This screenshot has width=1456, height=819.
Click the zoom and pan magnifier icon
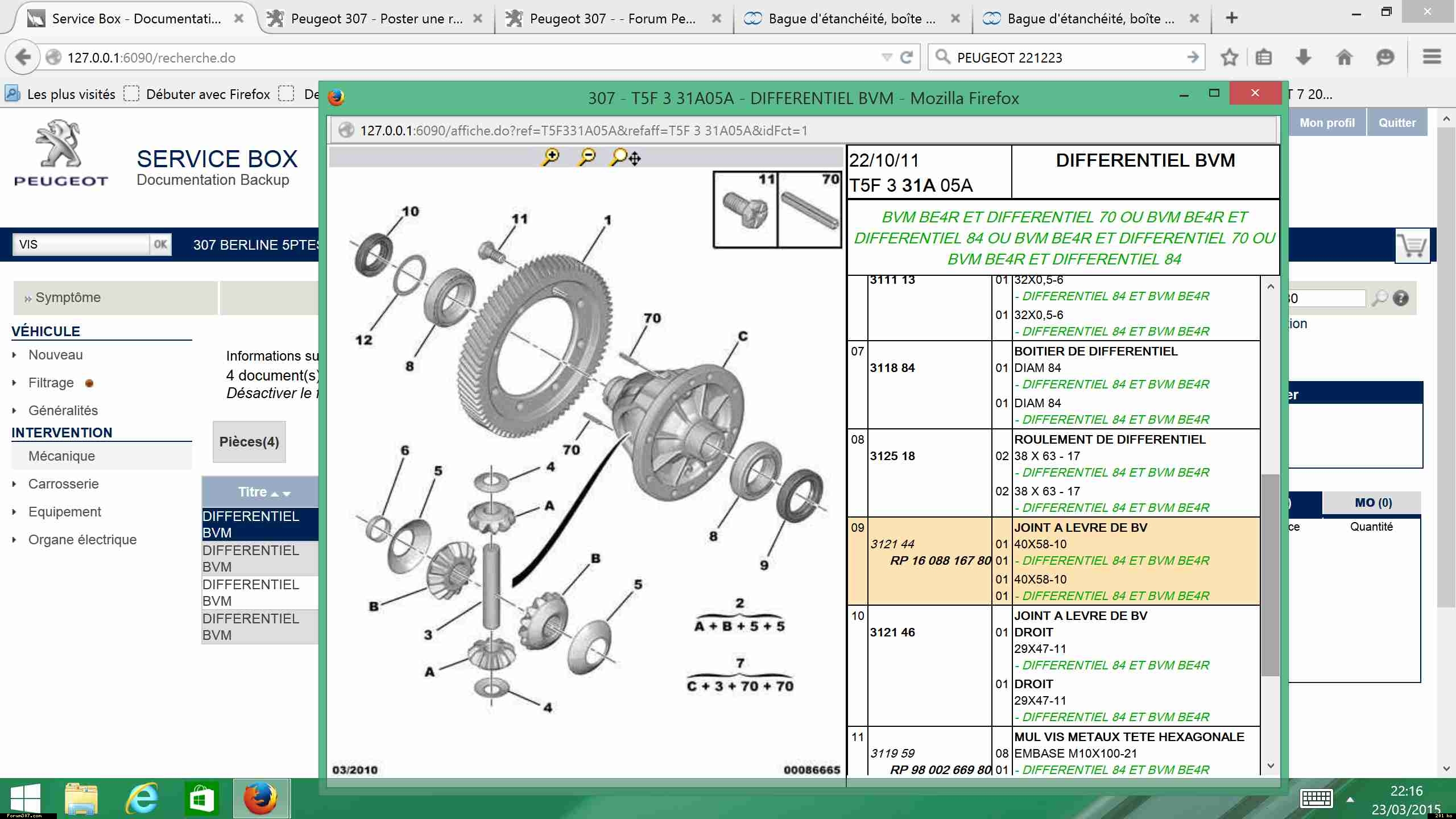point(624,157)
